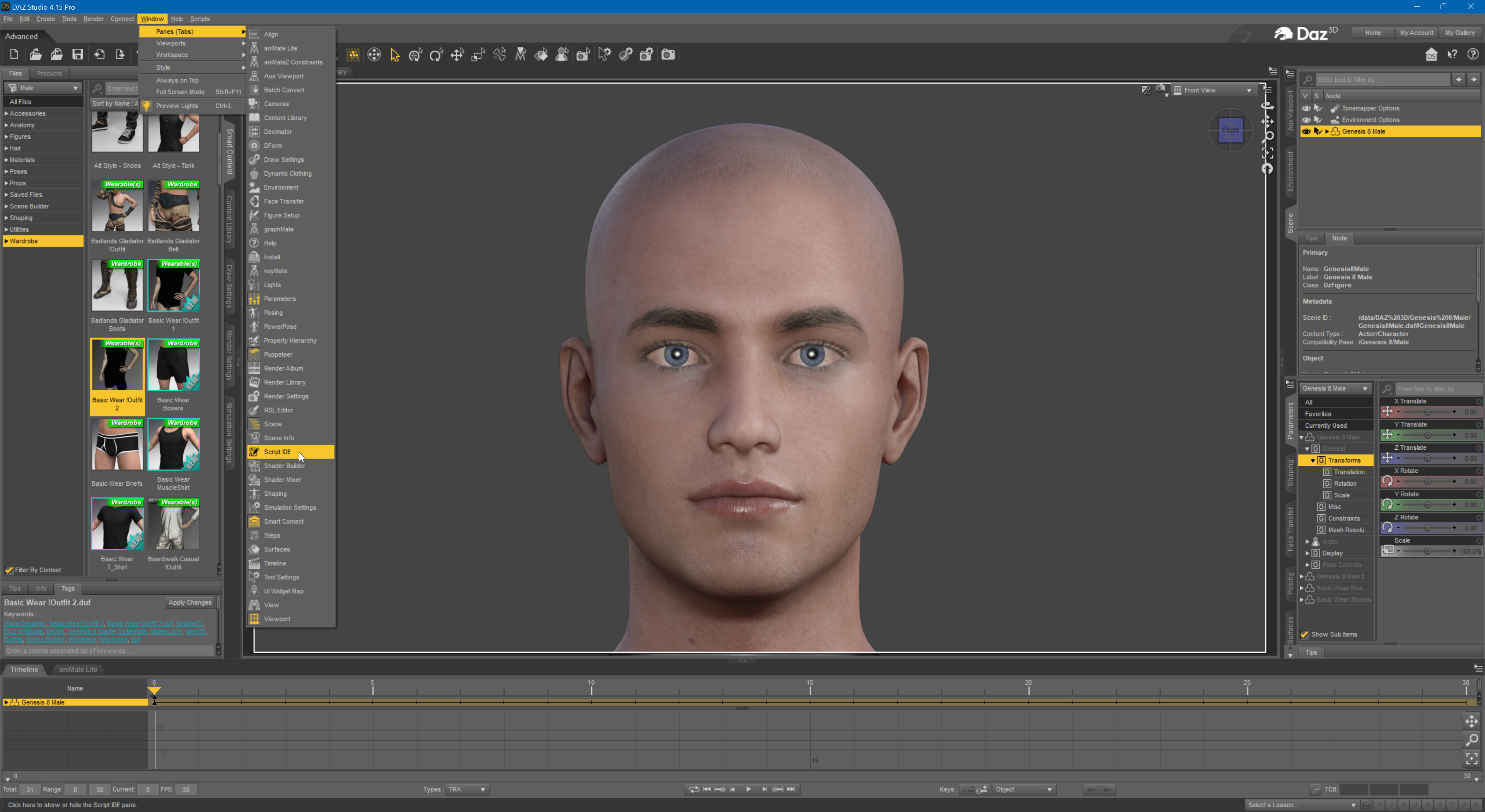The width and height of the screenshot is (1485, 812).
Task: Open the Render menu in menu bar
Action: click(x=93, y=19)
